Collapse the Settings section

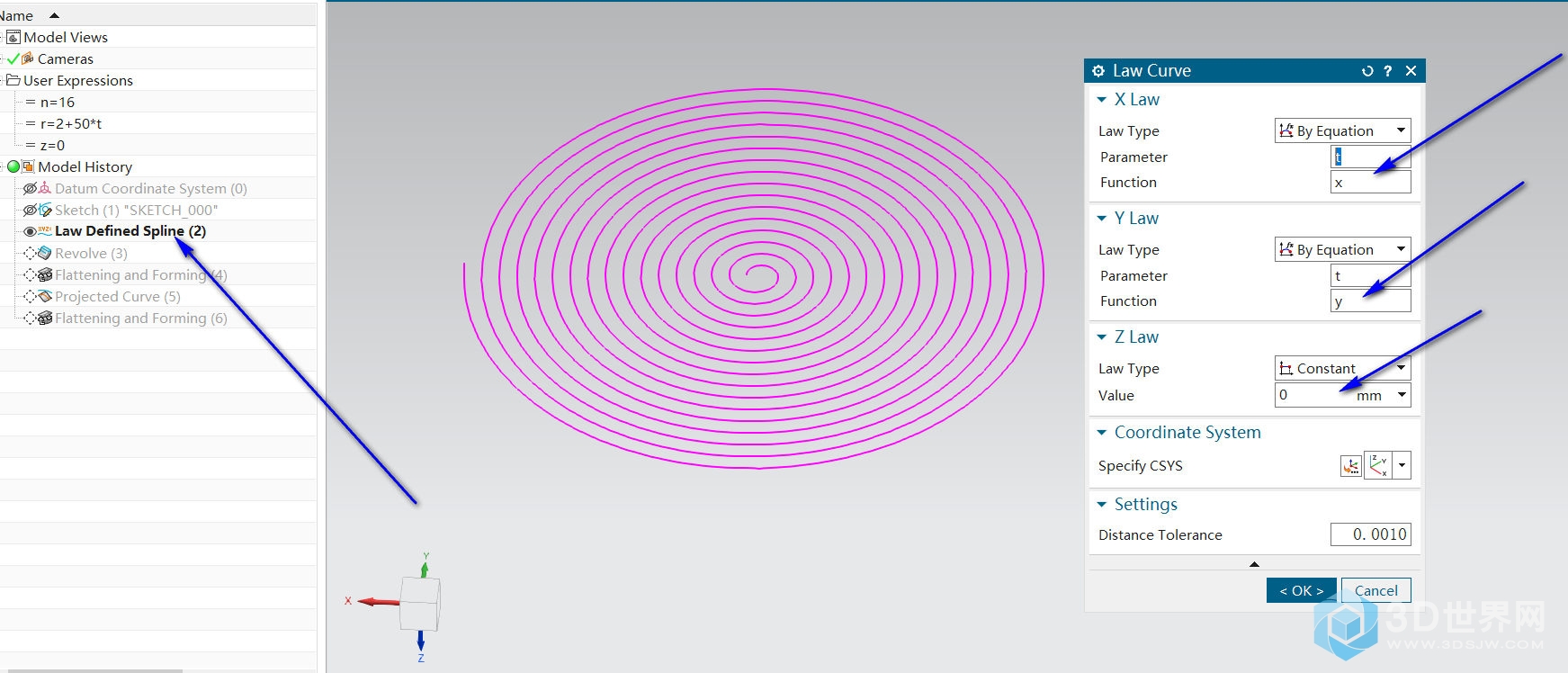click(1102, 505)
